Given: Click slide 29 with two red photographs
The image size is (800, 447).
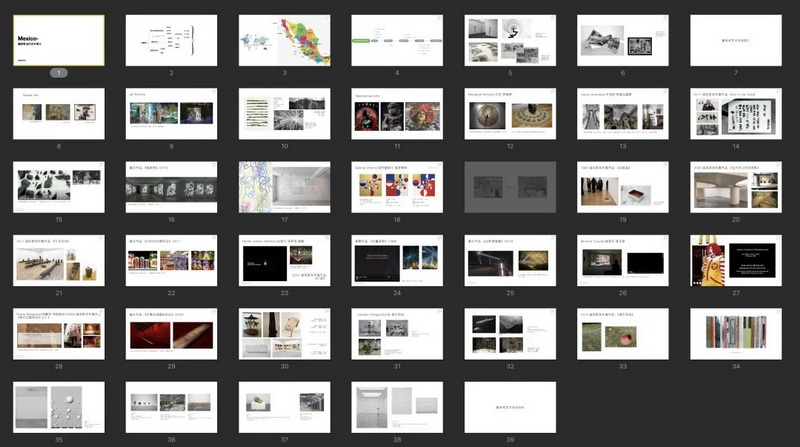Looking at the screenshot, I should [171, 333].
